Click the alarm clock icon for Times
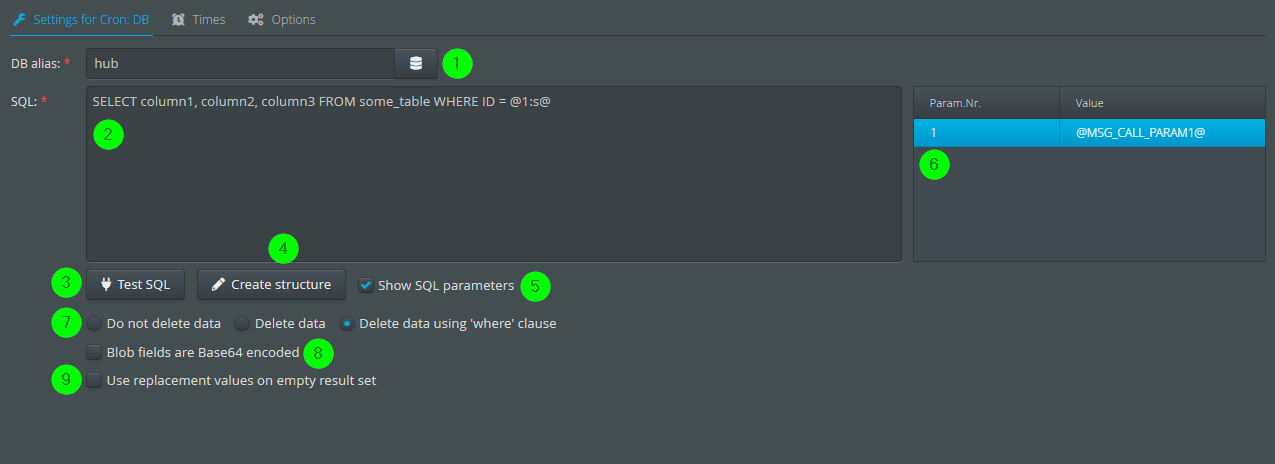The height and width of the screenshot is (464, 1275). [178, 19]
